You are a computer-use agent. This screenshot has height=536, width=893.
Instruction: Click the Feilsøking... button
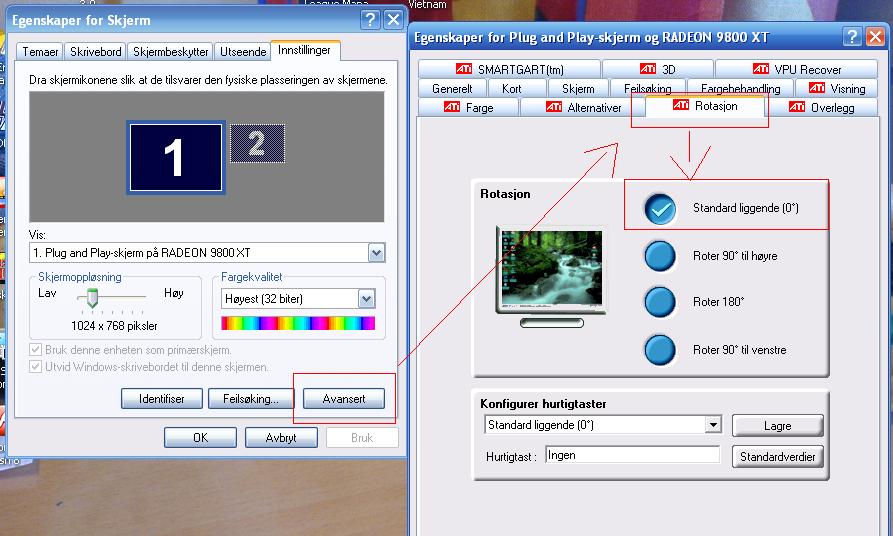pos(251,399)
